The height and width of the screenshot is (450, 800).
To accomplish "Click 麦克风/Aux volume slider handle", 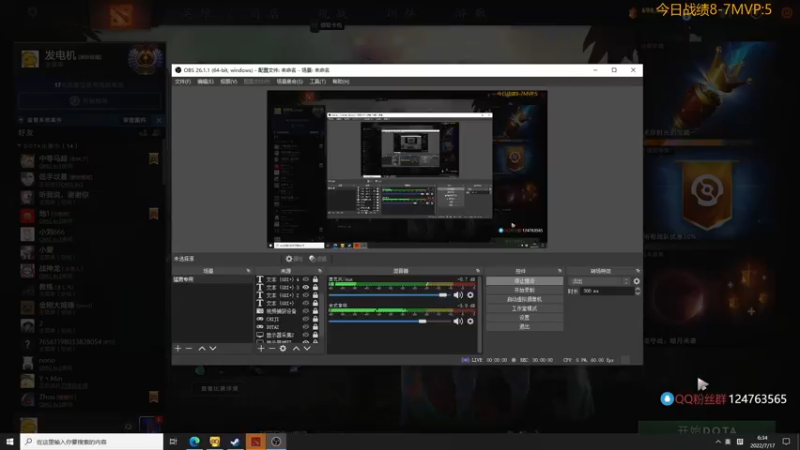I will point(443,295).
